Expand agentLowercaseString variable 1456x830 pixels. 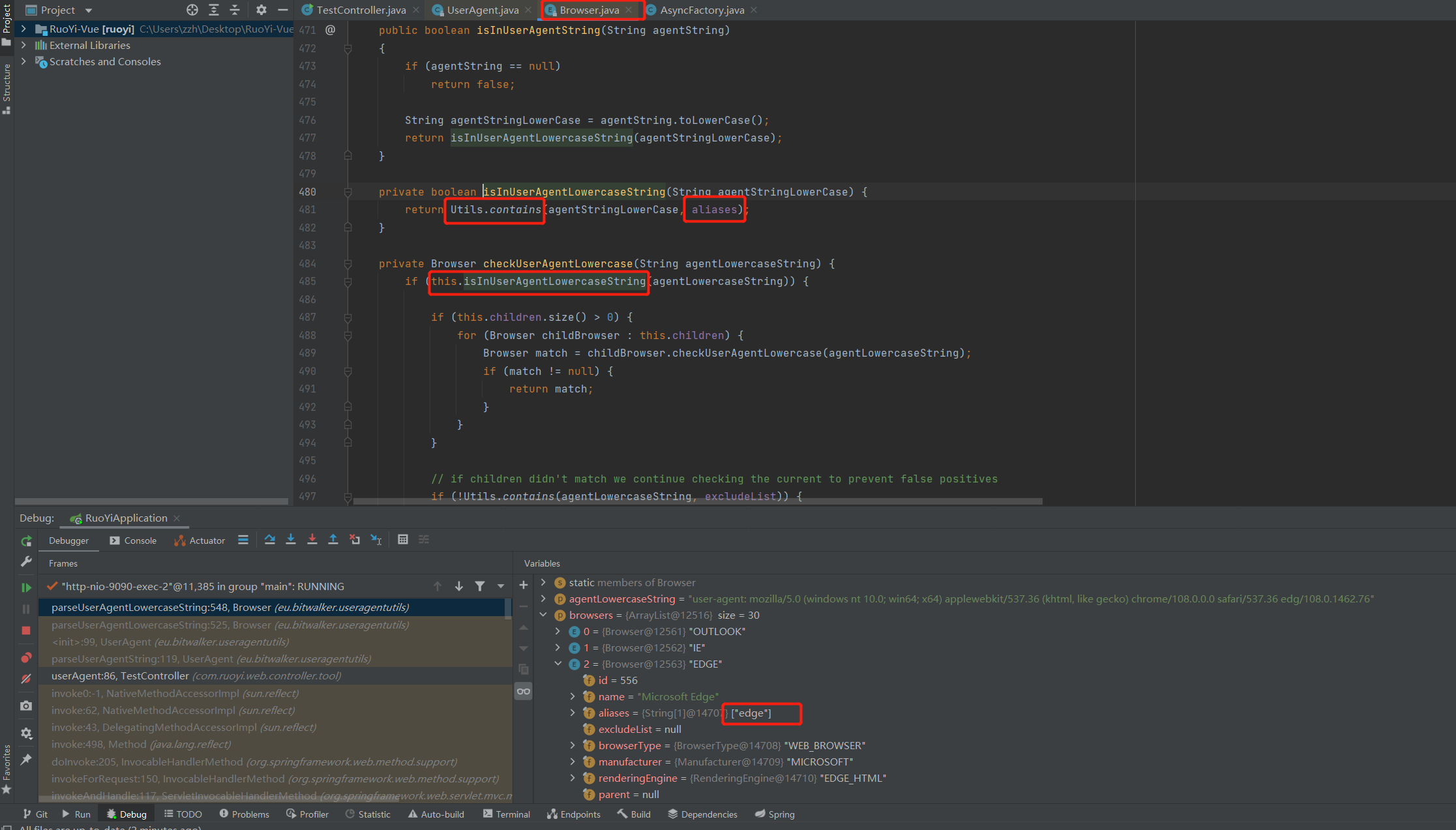click(x=544, y=599)
